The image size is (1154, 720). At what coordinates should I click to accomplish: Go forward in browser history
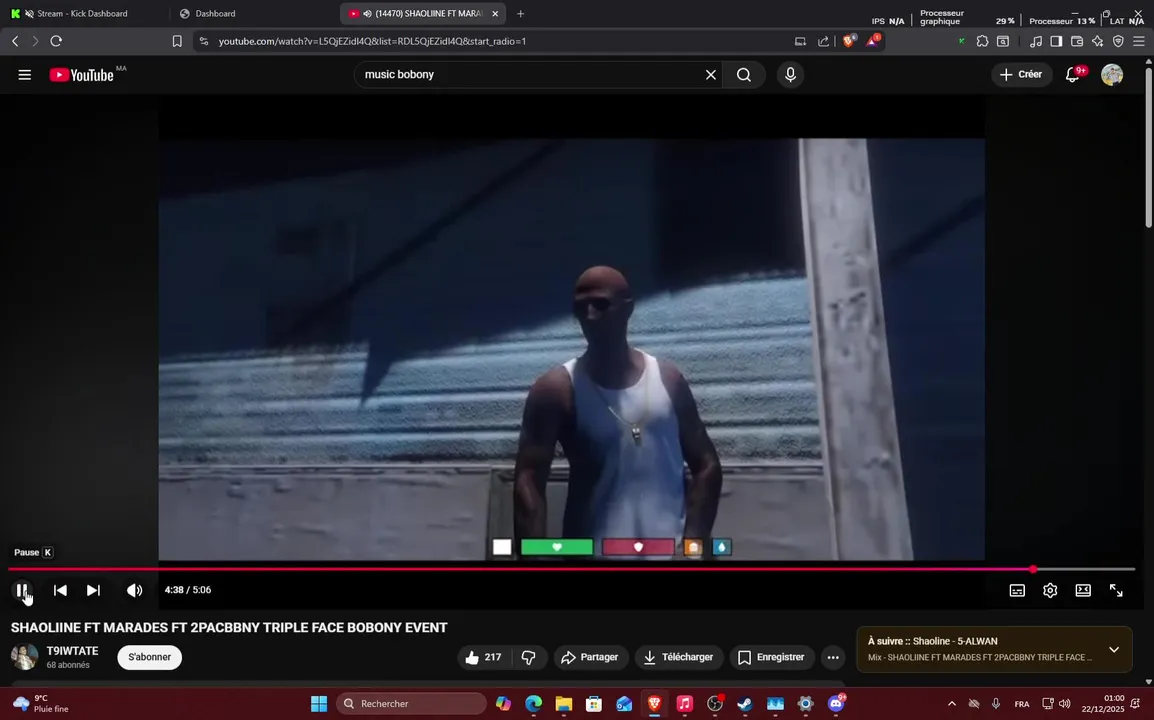[35, 41]
